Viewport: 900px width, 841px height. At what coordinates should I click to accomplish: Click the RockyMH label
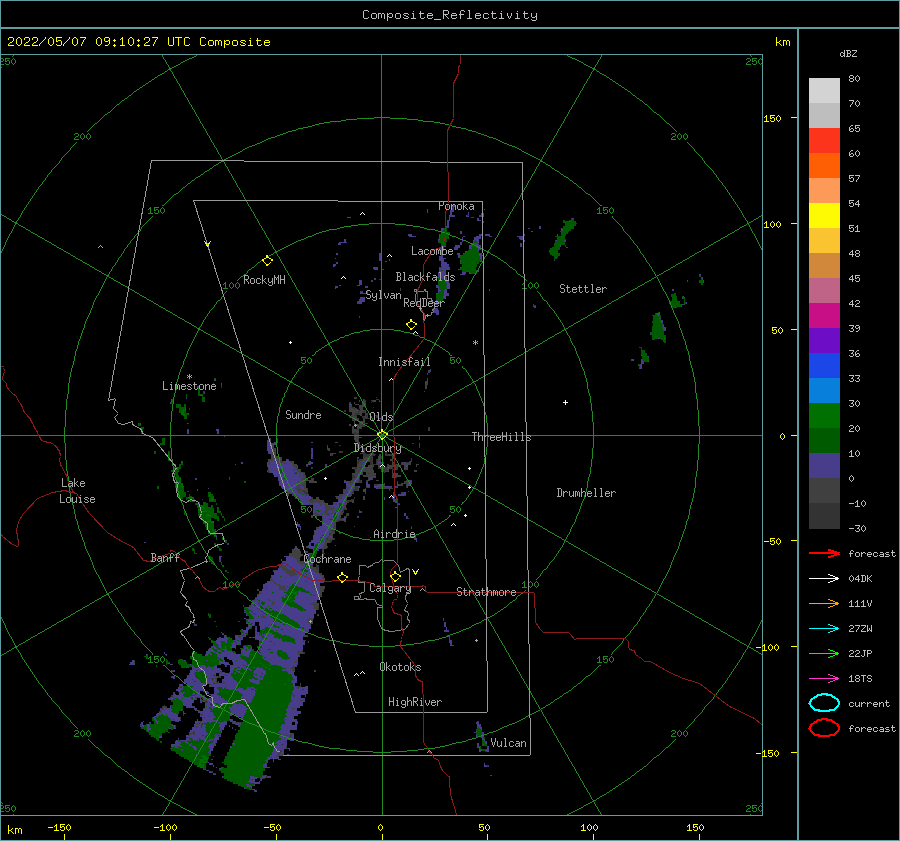point(264,280)
